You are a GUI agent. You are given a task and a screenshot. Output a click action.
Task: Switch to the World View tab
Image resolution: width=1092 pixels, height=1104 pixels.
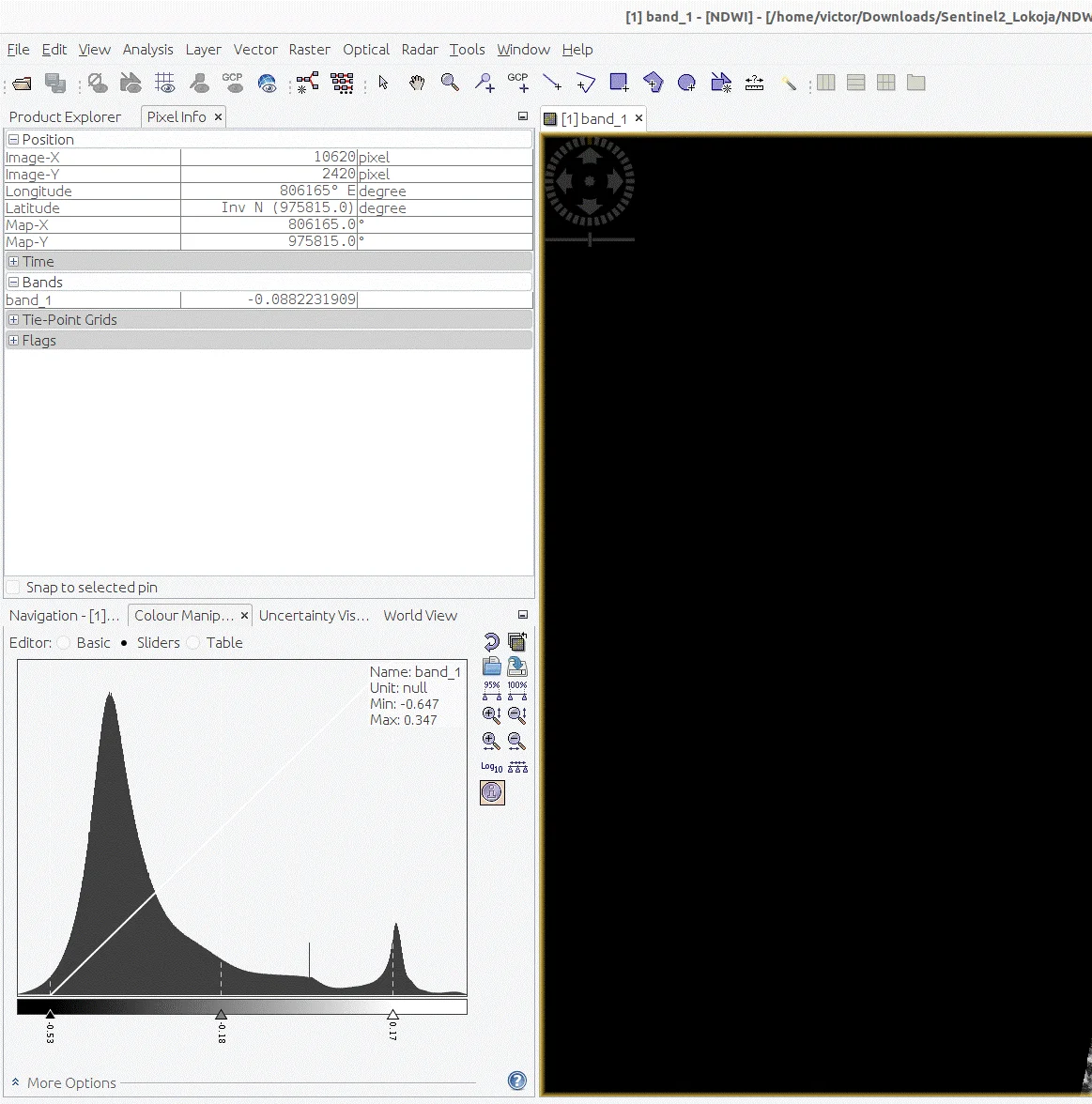tap(420, 615)
